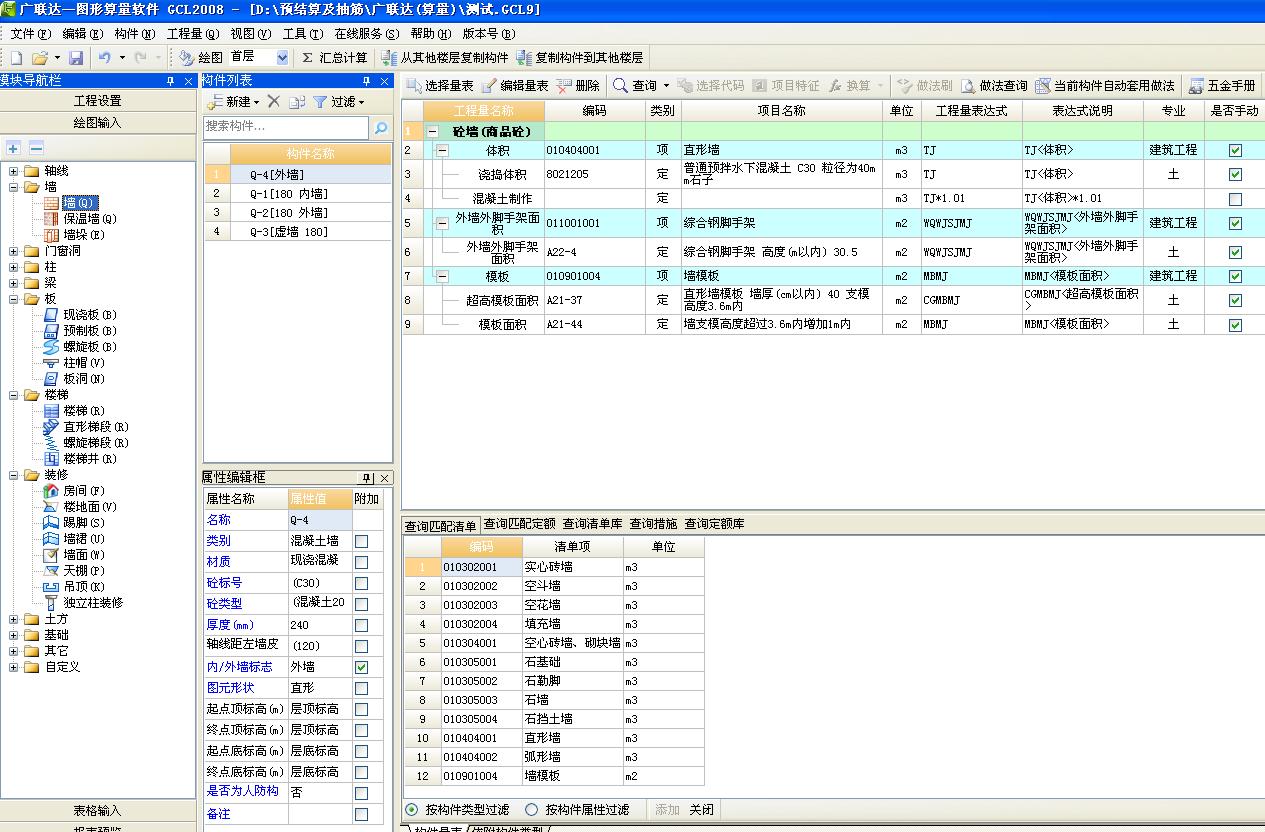This screenshot has width=1265, height=832.
Task: Click the New file toolbar icon
Action: (16, 58)
